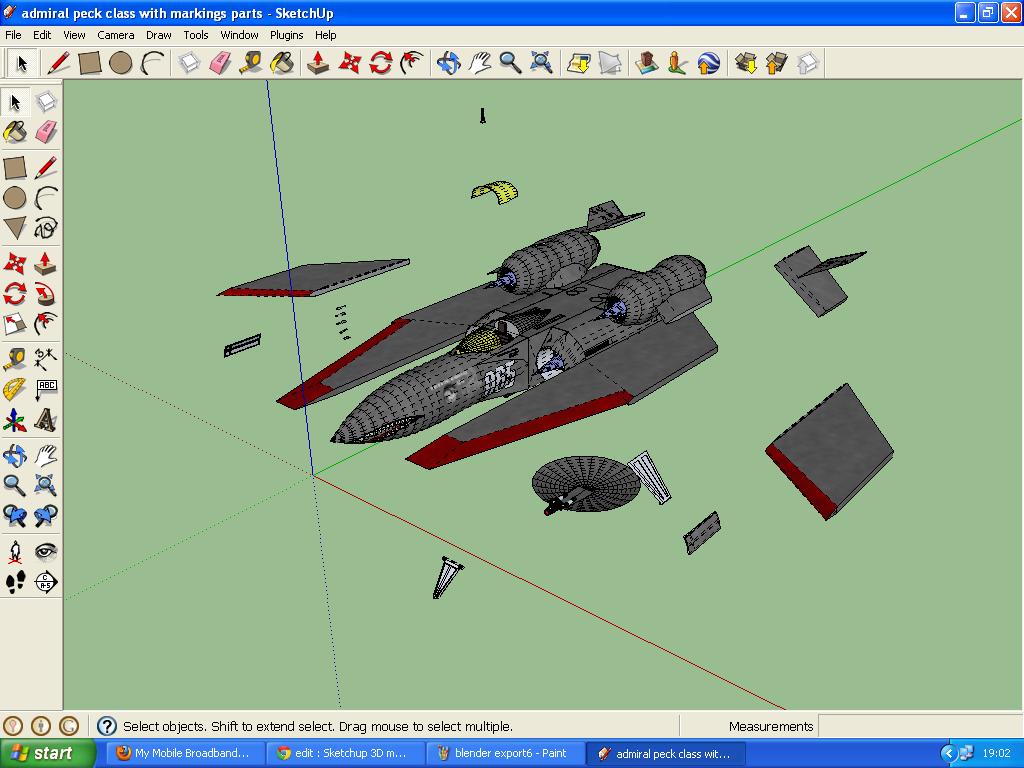This screenshot has height=768, width=1024.
Task: Activate the Push/Pull tool
Action: (44, 261)
